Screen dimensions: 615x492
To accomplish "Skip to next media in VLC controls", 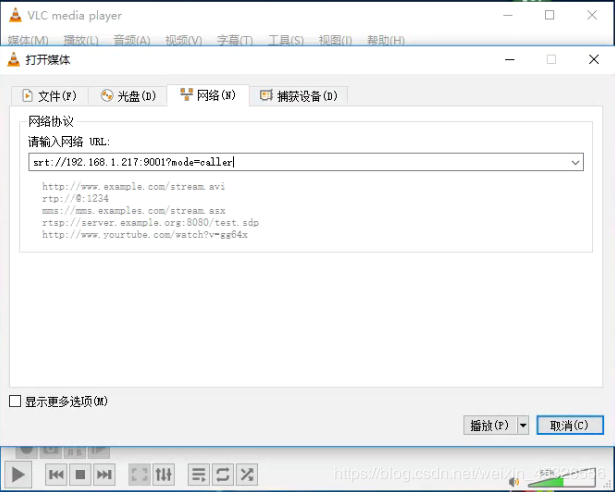I will point(104,475).
